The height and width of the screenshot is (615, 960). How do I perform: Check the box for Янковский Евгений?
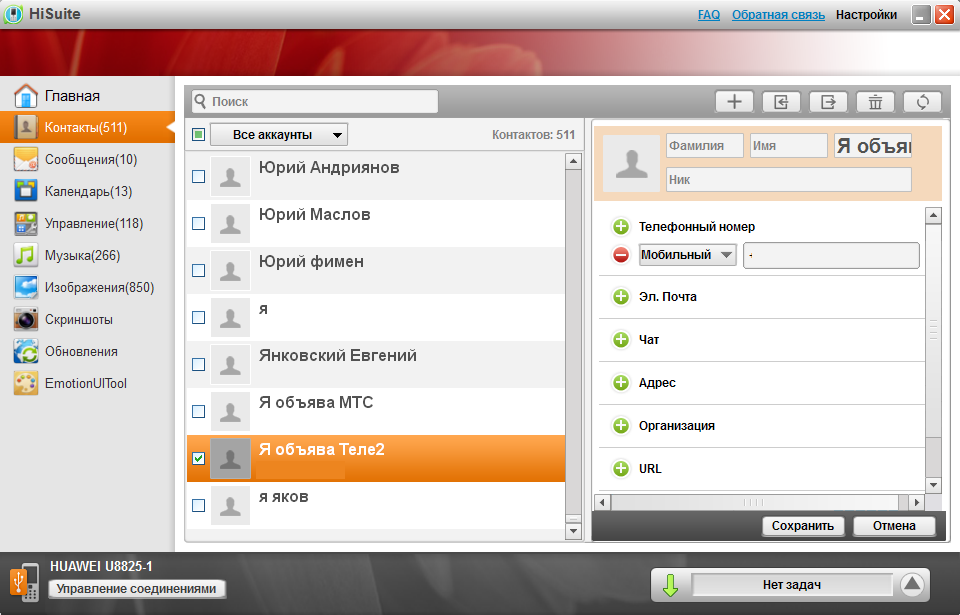click(198, 364)
